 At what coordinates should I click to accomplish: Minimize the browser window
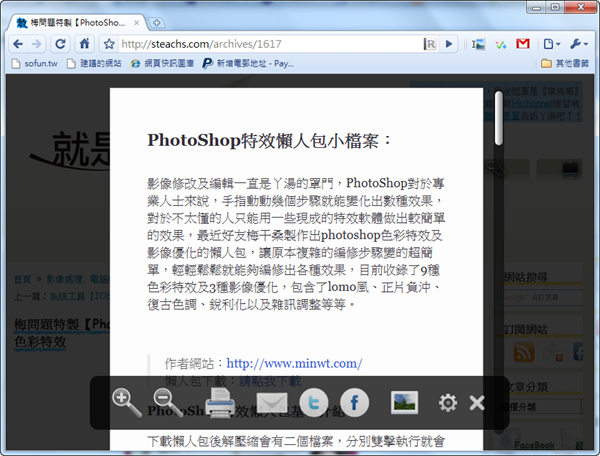(537, 7)
